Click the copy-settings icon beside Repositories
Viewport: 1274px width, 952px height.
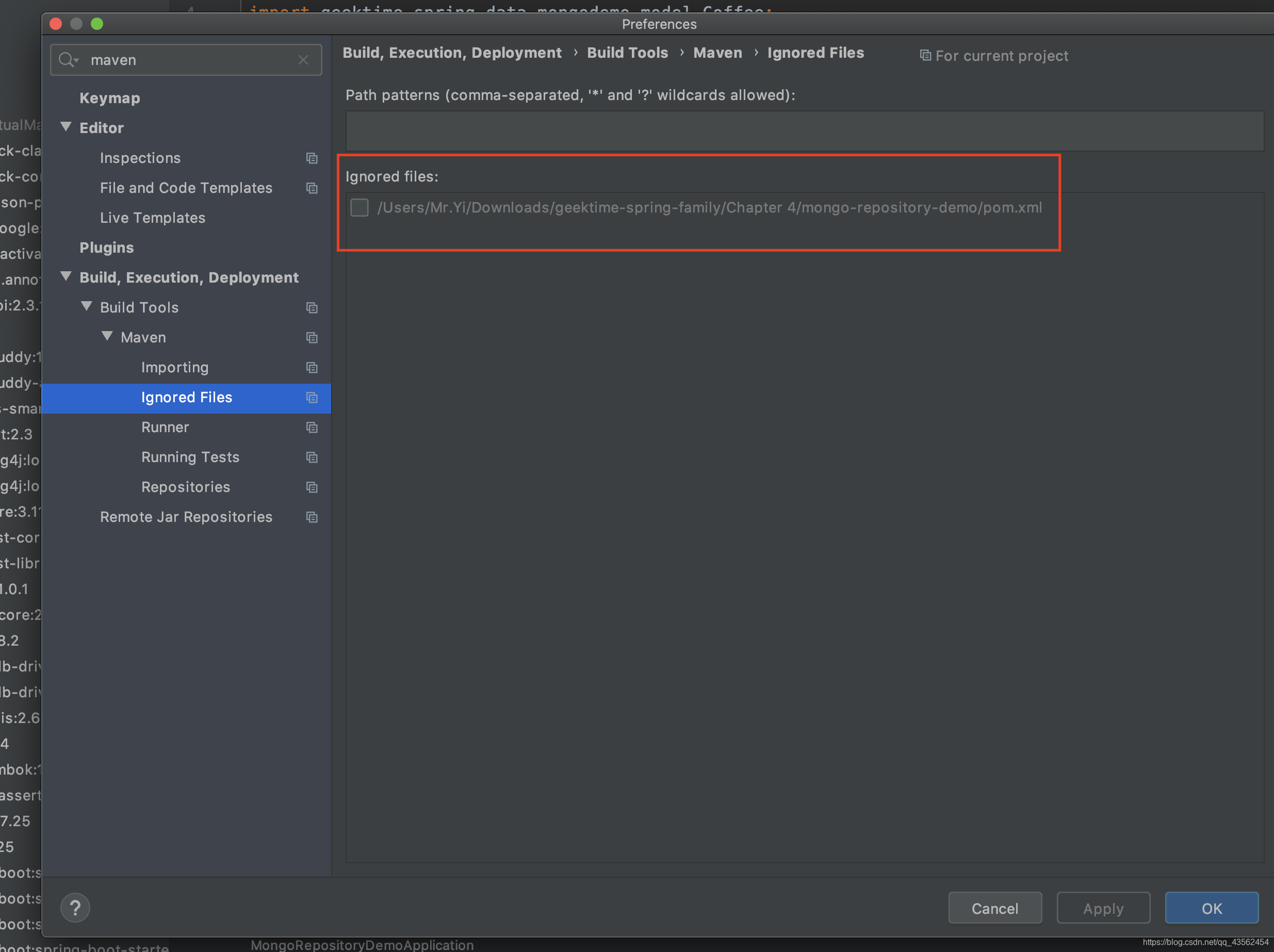pos(312,487)
